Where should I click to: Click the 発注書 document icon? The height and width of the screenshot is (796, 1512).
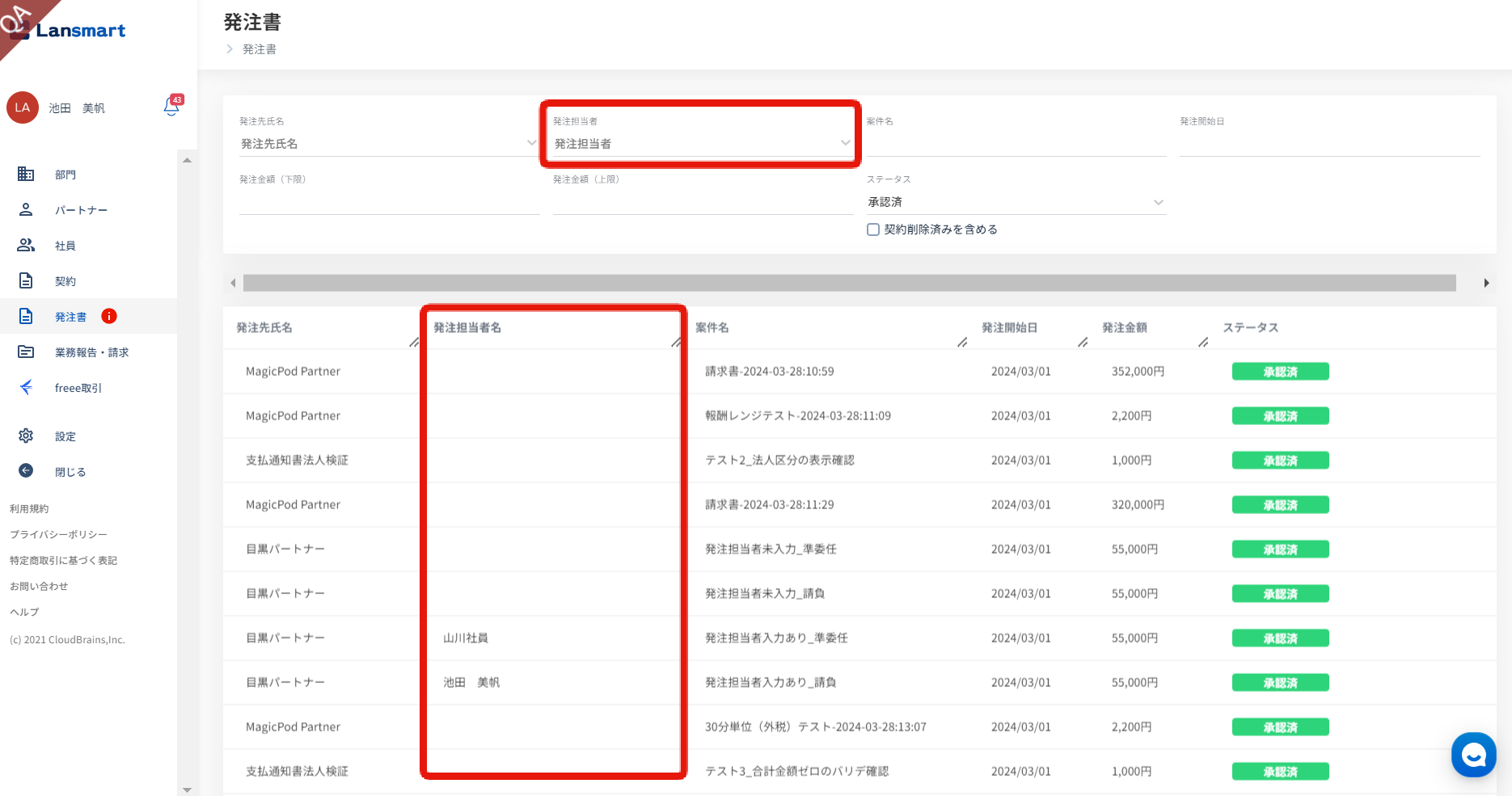[x=26, y=316]
